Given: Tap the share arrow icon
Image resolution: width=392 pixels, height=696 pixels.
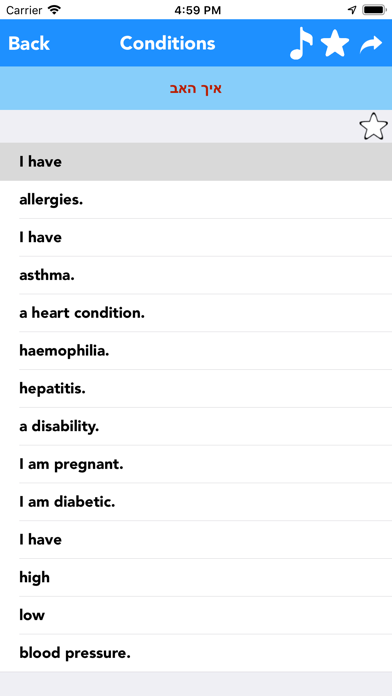Looking at the screenshot, I should coord(371,44).
